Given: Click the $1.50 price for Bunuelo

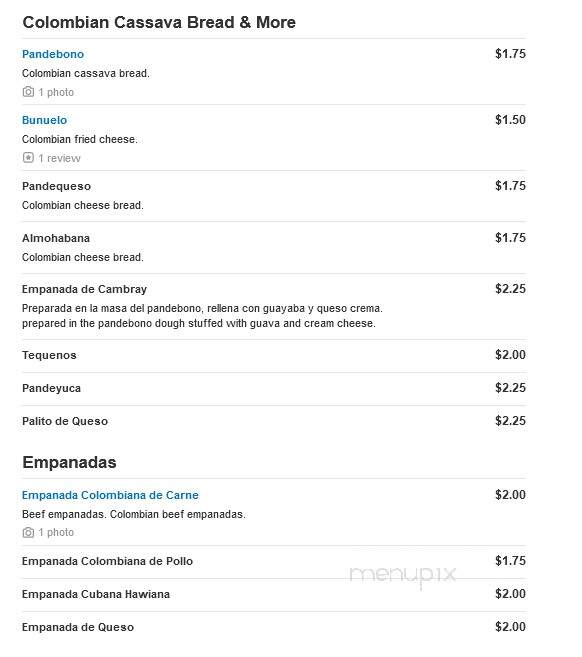Looking at the screenshot, I should click(x=510, y=120).
